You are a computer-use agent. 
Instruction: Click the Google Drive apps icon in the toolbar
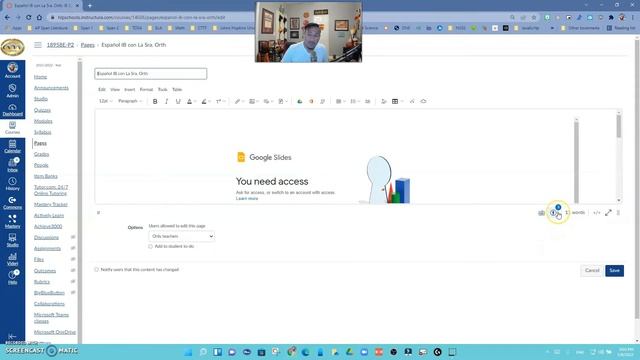(x=300, y=101)
